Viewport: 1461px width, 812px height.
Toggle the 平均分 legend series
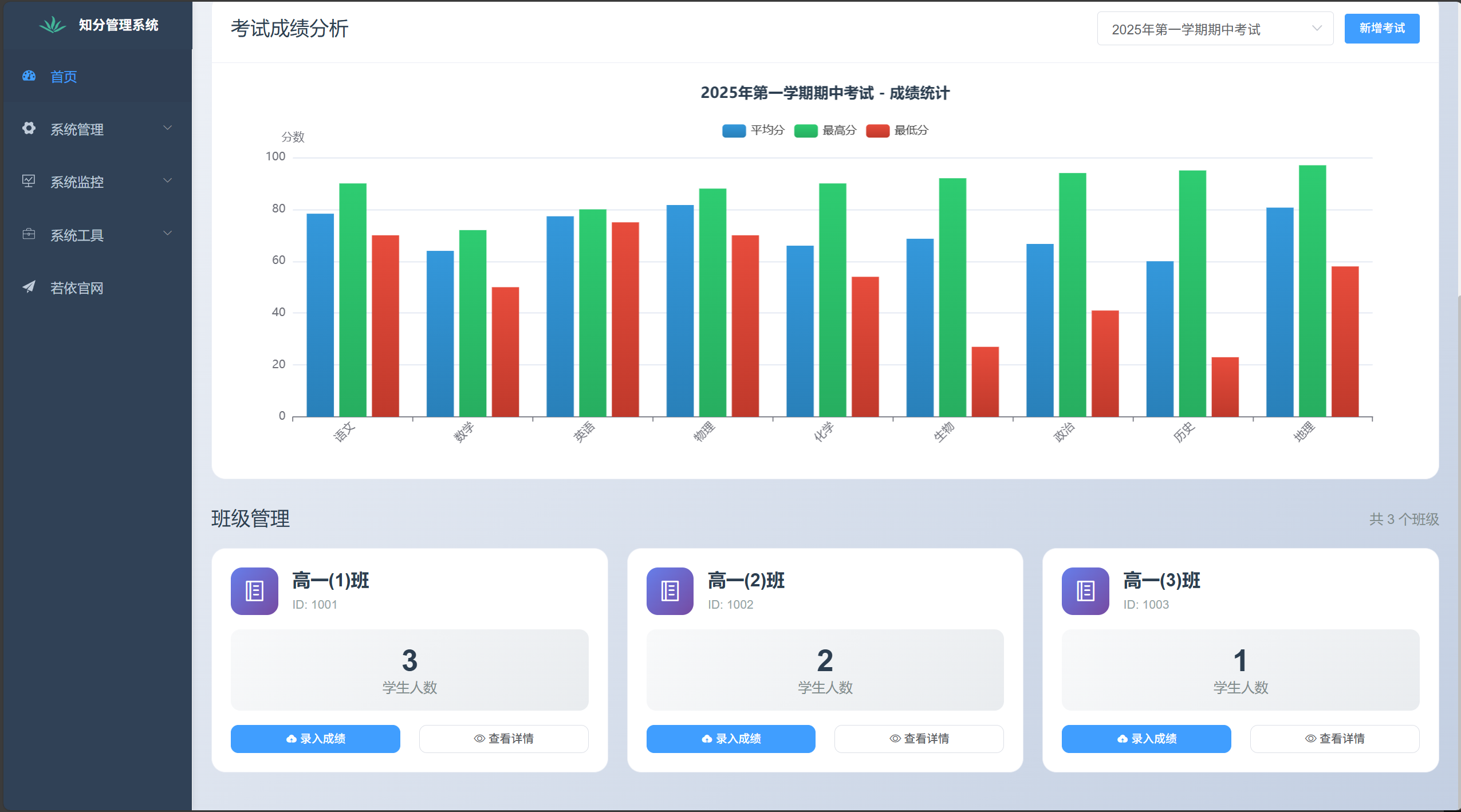754,131
